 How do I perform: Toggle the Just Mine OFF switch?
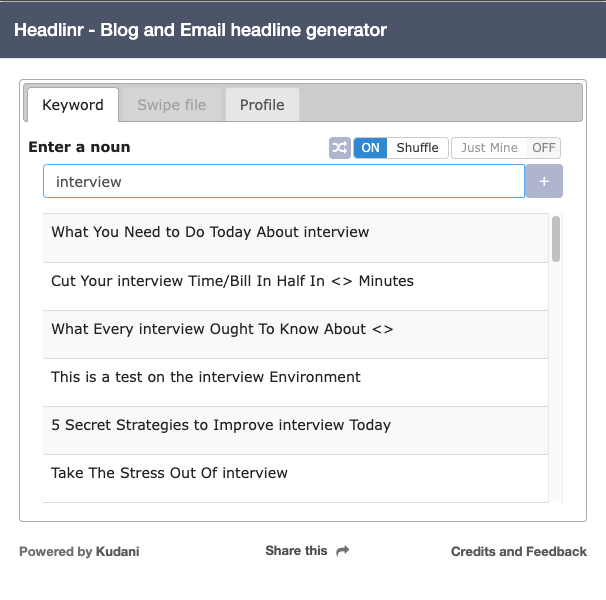tap(543, 148)
